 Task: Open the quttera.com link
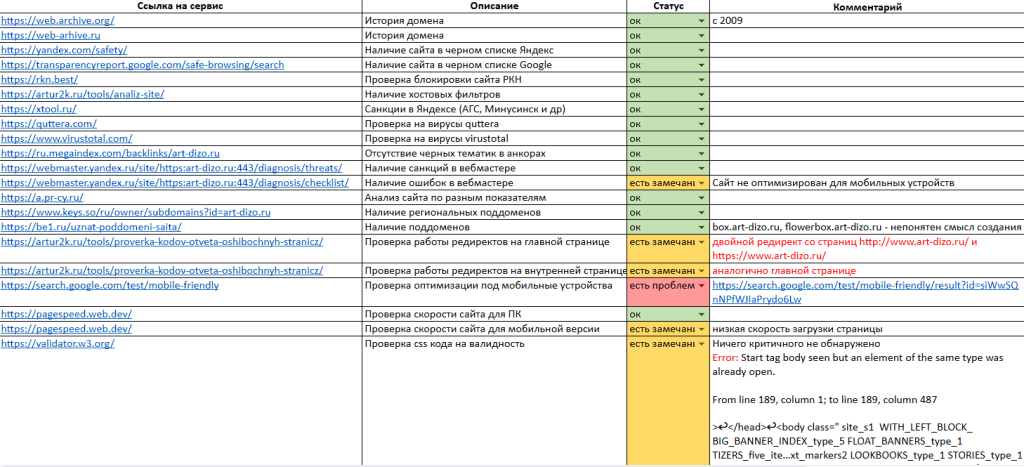tap(48, 123)
